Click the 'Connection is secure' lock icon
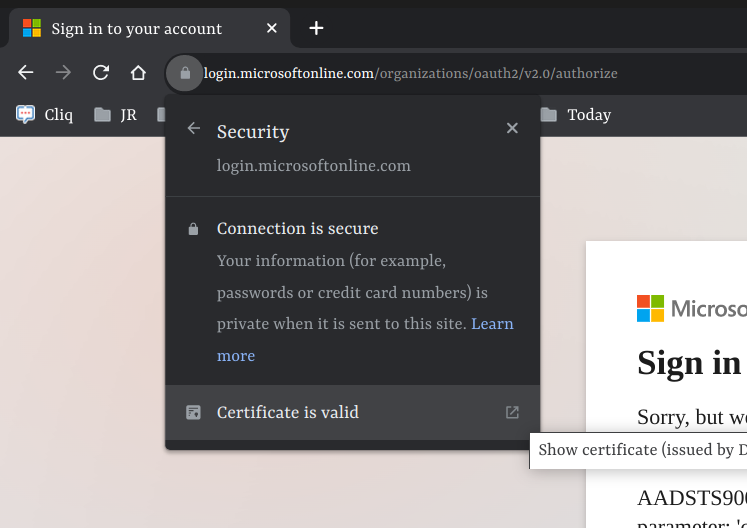Image resolution: width=747 pixels, height=528 pixels. click(x=194, y=229)
